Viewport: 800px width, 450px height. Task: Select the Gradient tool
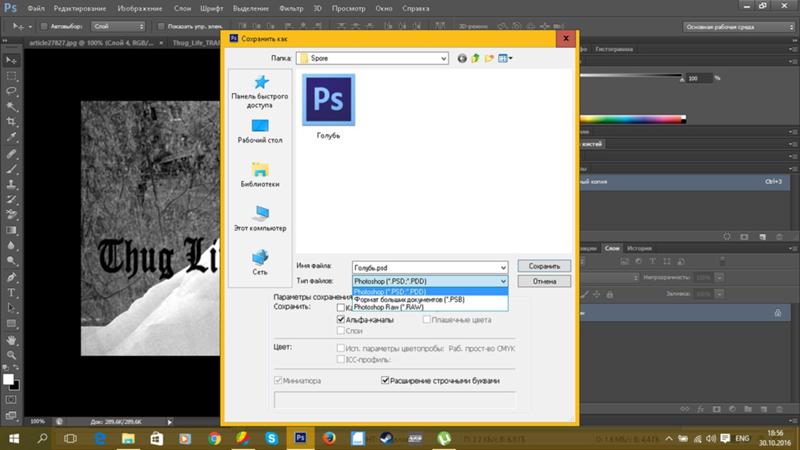pyautogui.click(x=11, y=230)
